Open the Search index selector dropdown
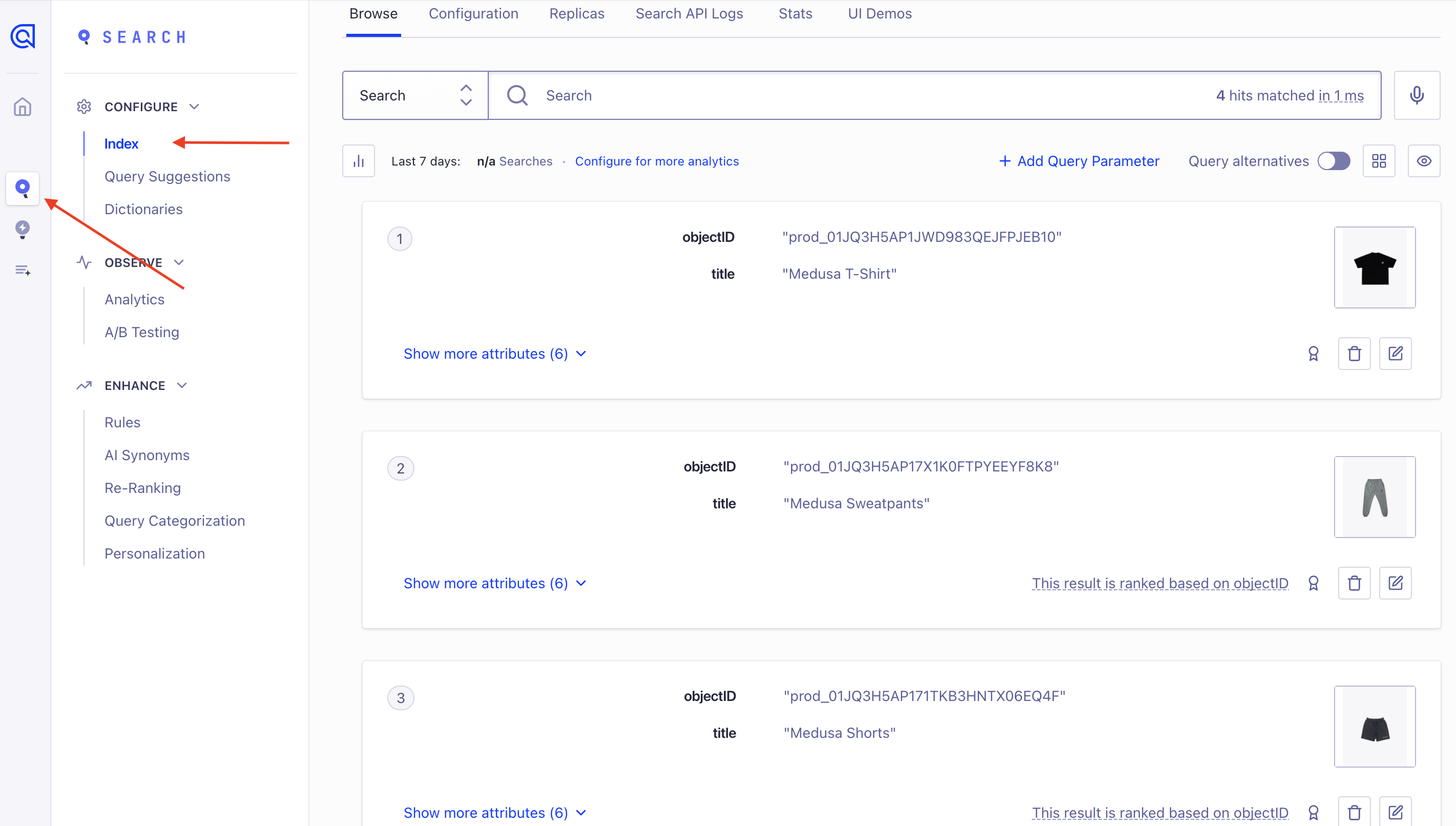Screen dimensions: 1456x826 tap(414, 95)
